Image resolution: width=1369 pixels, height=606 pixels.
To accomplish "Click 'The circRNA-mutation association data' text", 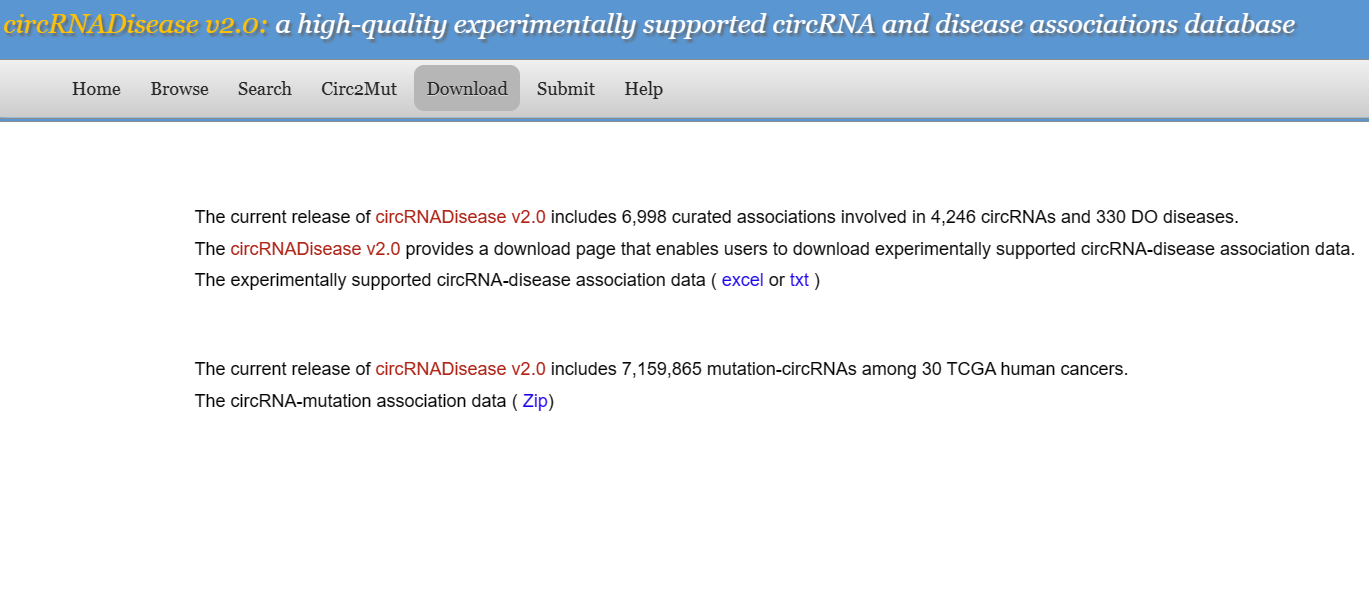I will click(350, 401).
